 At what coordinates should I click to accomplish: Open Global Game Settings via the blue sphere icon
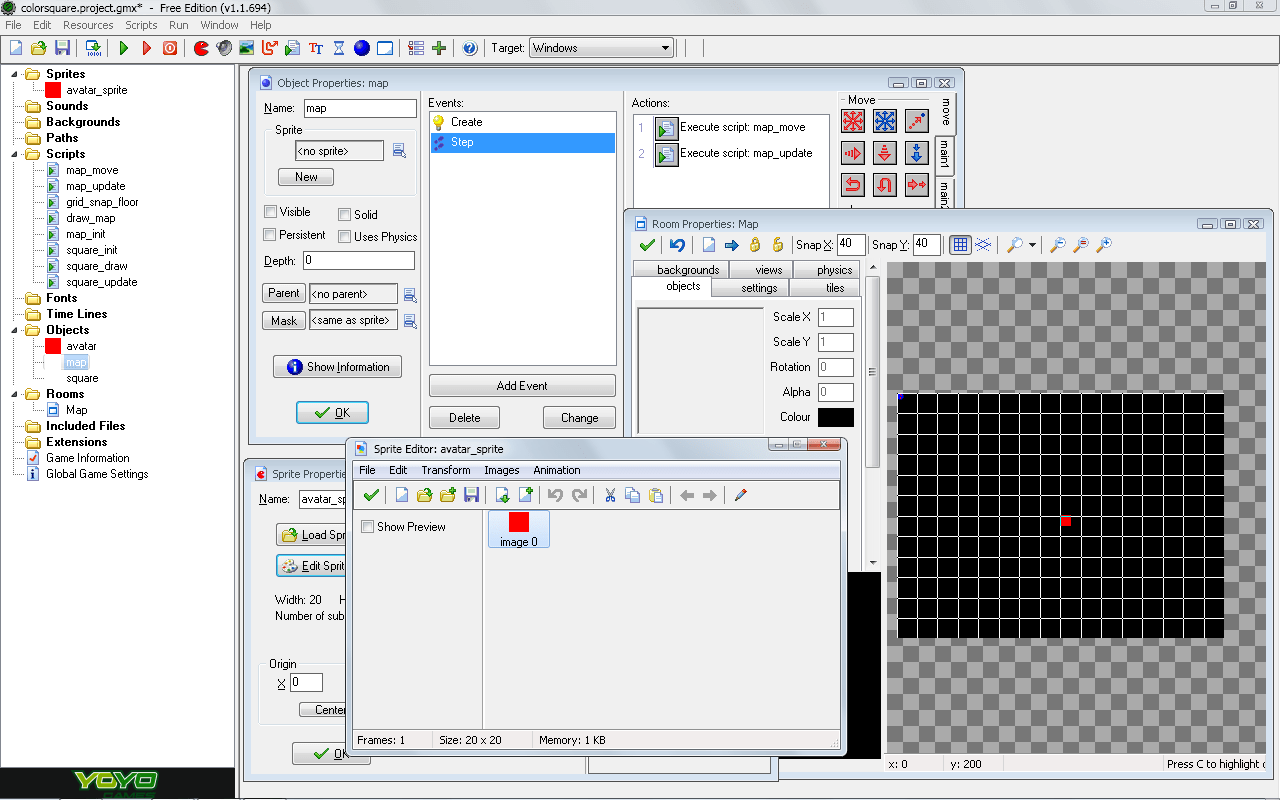[361, 47]
